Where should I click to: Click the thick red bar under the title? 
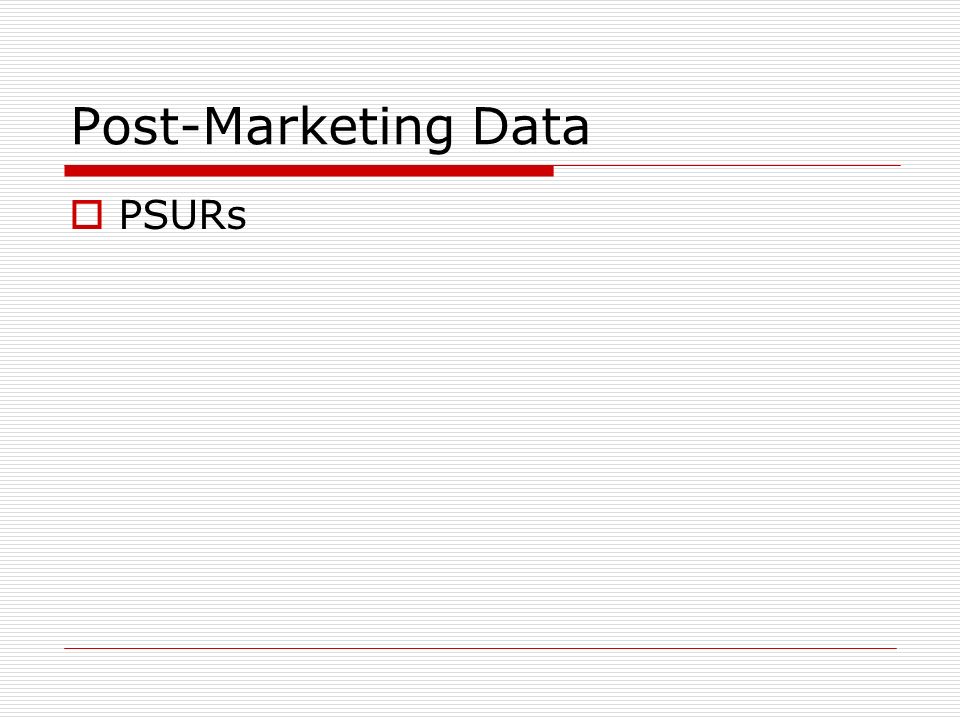pyautogui.click(x=309, y=171)
